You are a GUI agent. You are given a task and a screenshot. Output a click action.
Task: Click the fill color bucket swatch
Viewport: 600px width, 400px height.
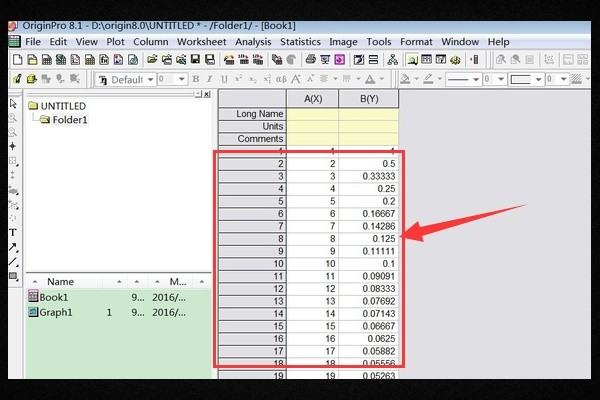tap(405, 79)
